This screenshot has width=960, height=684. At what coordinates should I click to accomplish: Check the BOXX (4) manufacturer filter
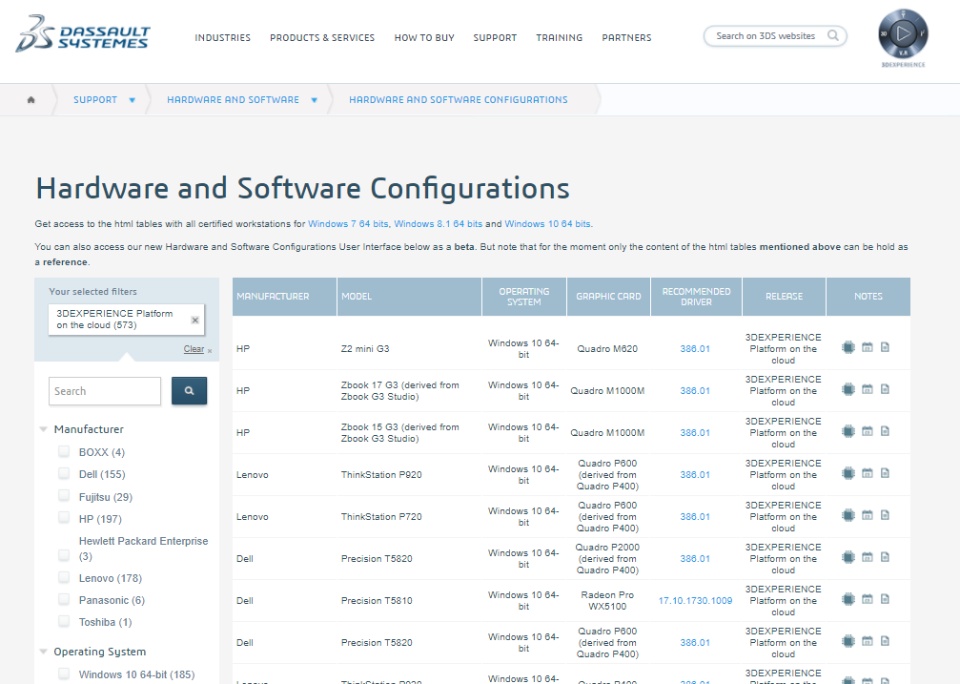tap(64, 452)
